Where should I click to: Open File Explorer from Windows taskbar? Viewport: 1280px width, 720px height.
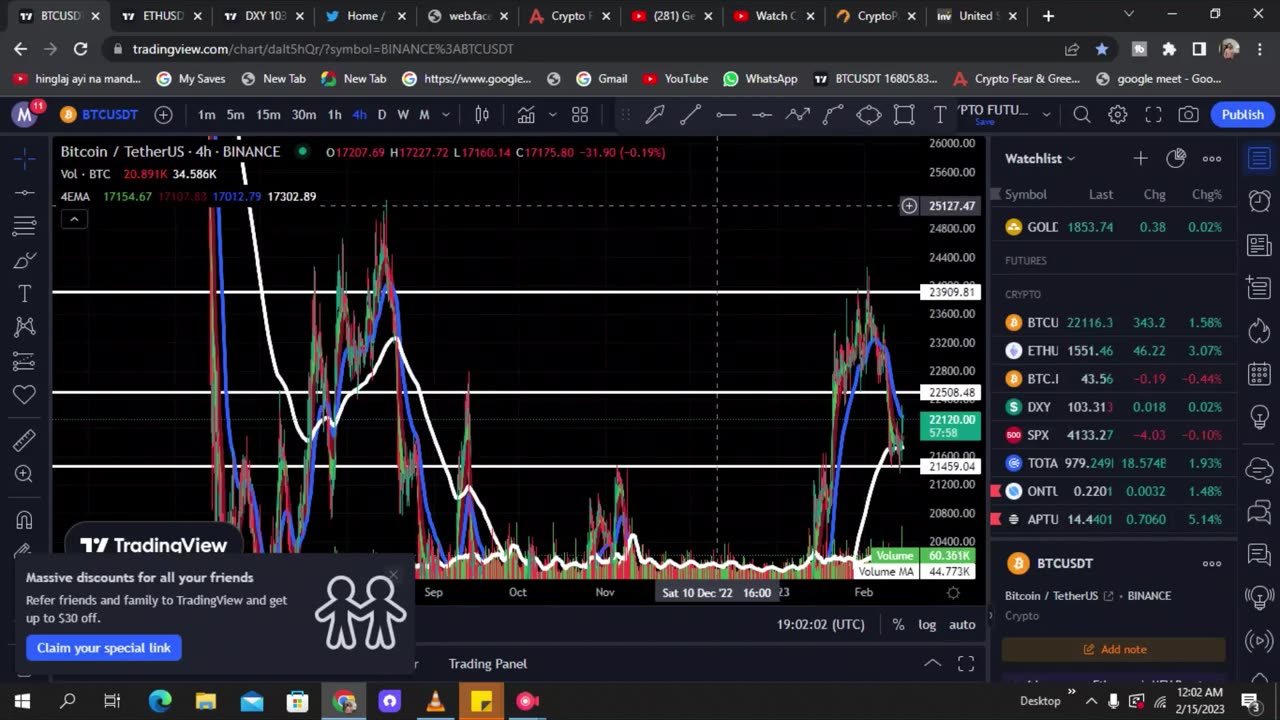(x=205, y=701)
